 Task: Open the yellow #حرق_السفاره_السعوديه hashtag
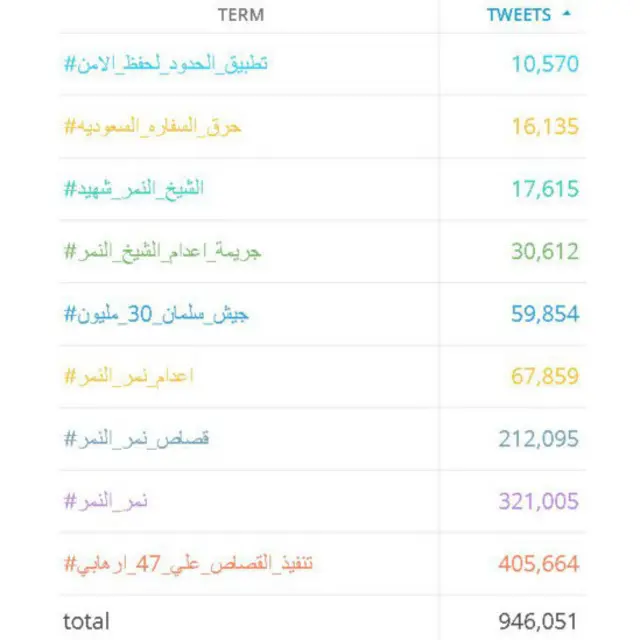pyautogui.click(x=152, y=127)
